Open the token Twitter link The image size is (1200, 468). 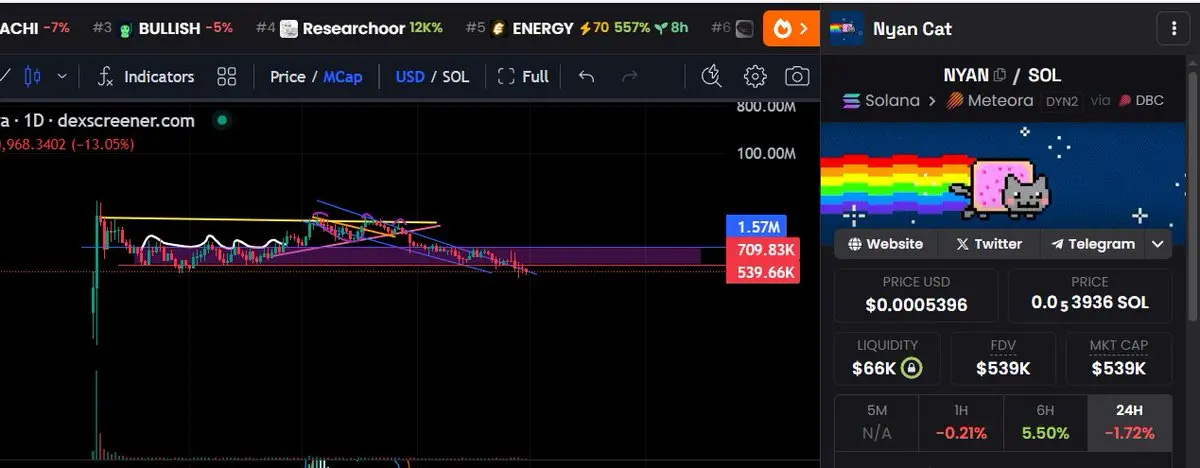(x=988, y=243)
